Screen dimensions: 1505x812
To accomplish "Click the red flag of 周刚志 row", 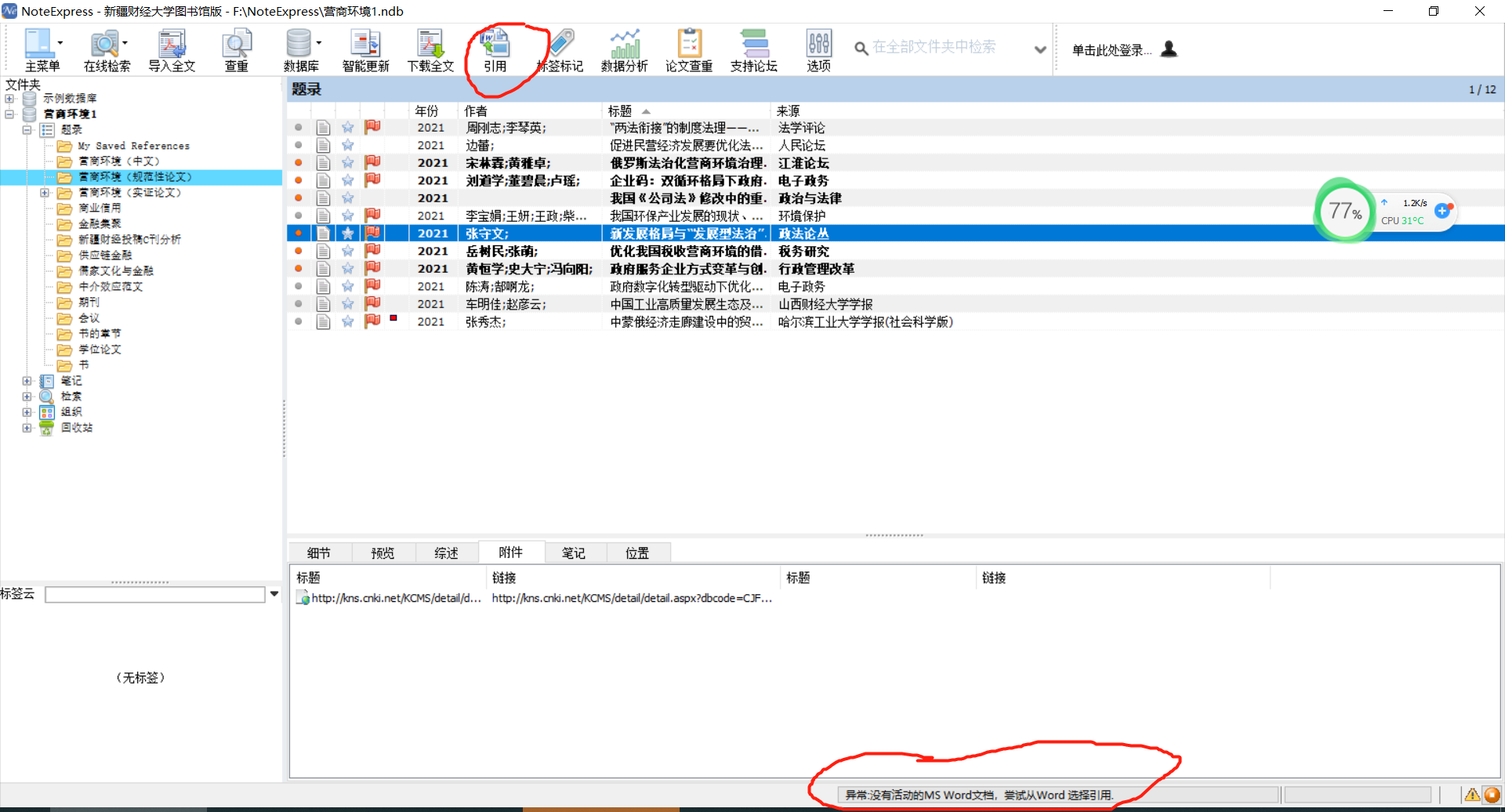I will coord(372,127).
